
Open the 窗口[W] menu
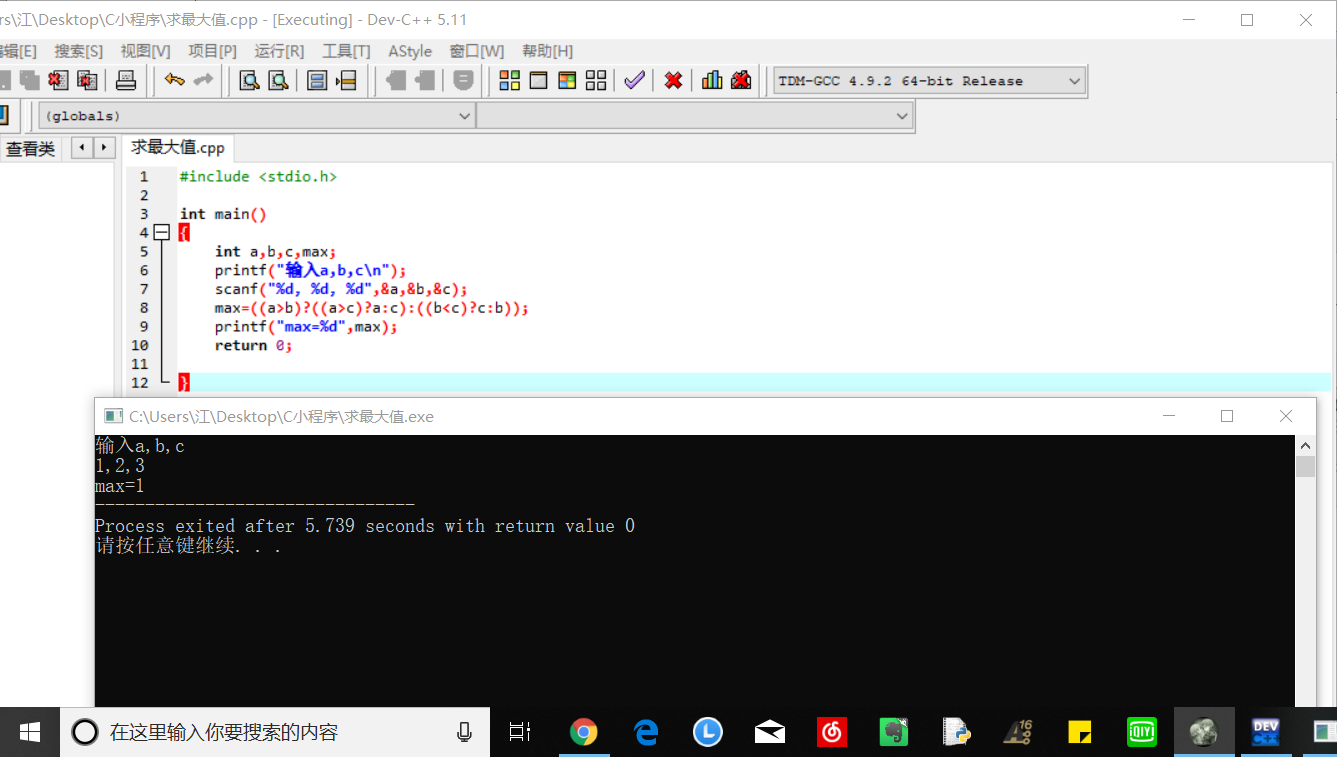477,51
